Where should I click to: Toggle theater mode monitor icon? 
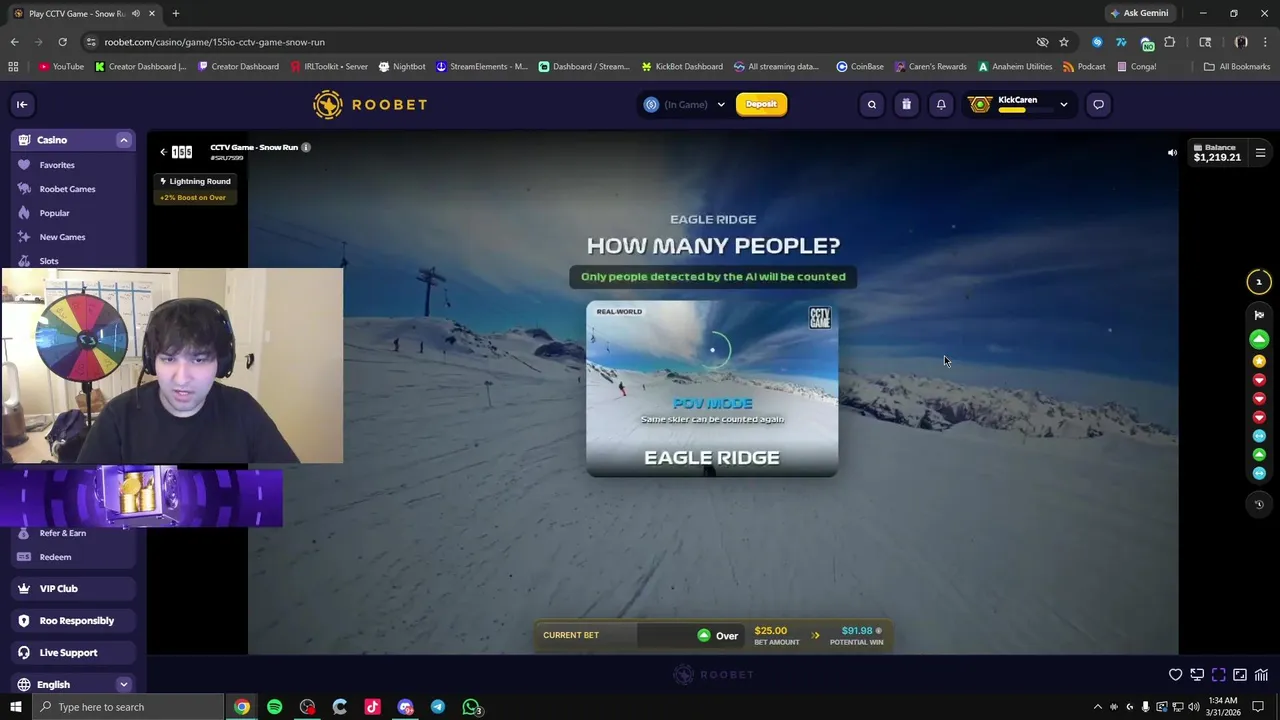1197,675
